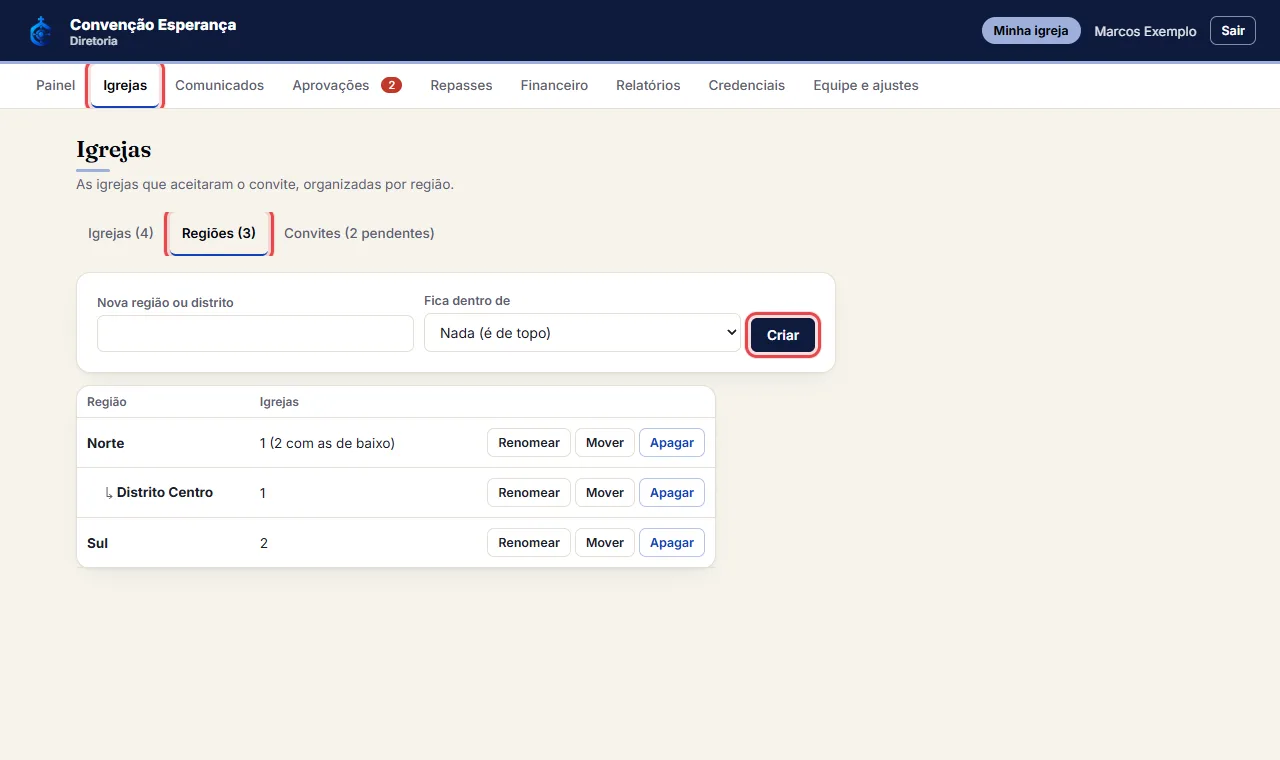1280x760 pixels.
Task: Click the Igrejas column header
Action: 279,402
